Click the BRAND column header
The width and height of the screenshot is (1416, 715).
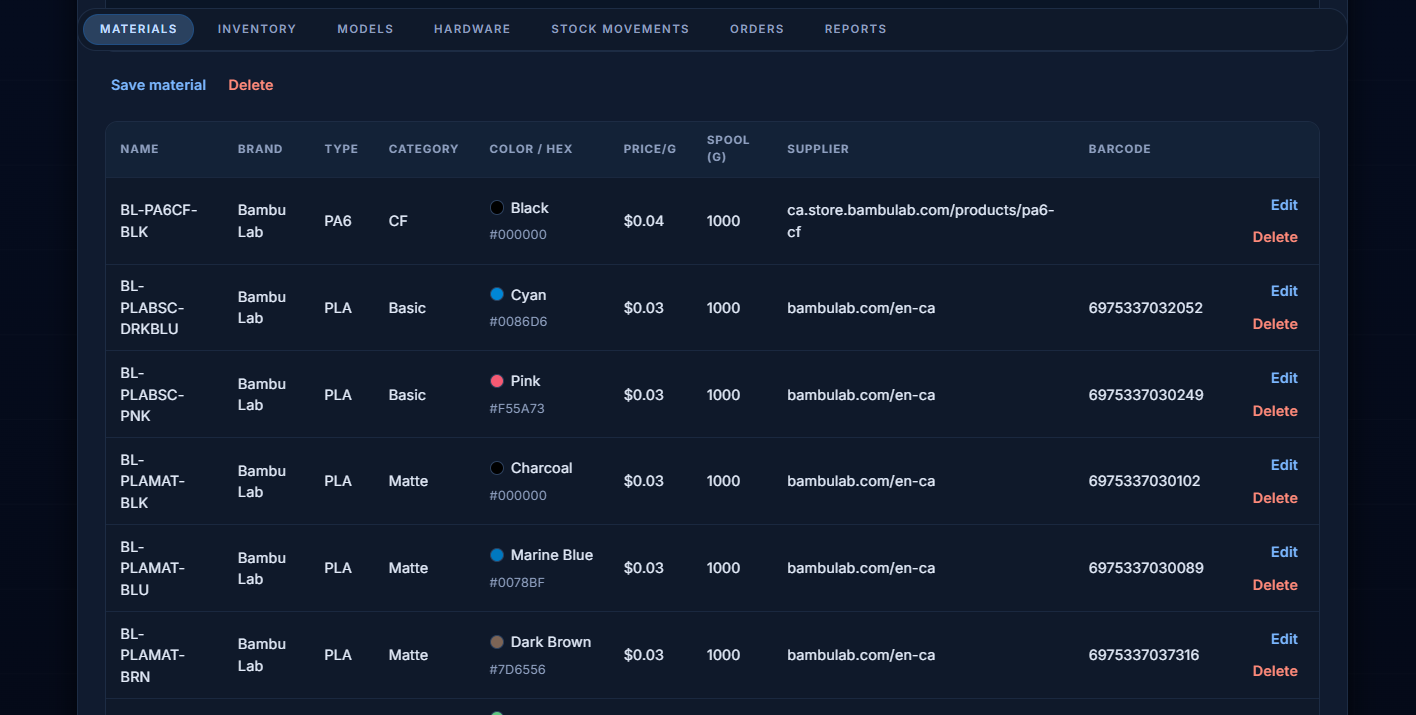[260, 149]
